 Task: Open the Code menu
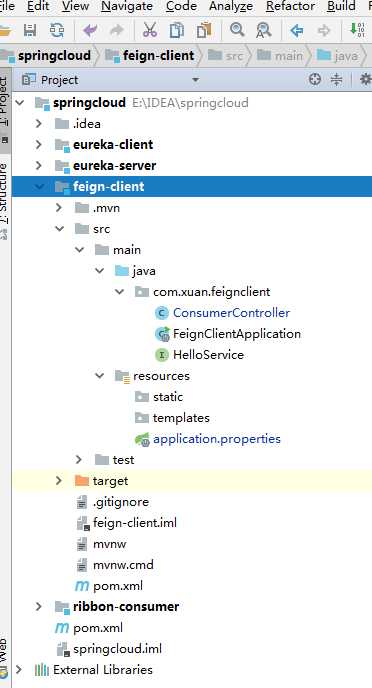pos(181,6)
